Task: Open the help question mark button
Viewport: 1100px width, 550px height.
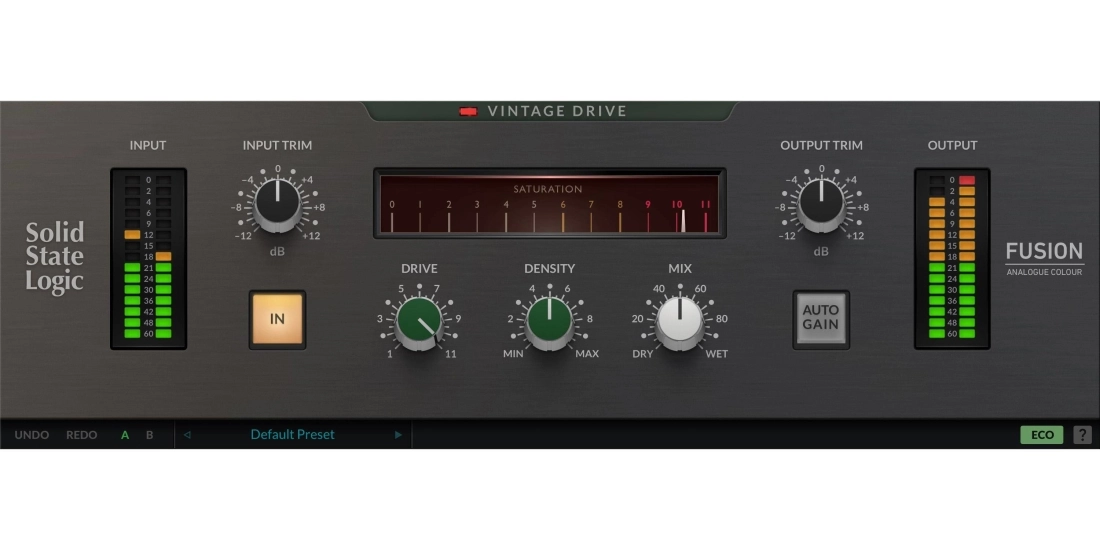Action: (1082, 435)
